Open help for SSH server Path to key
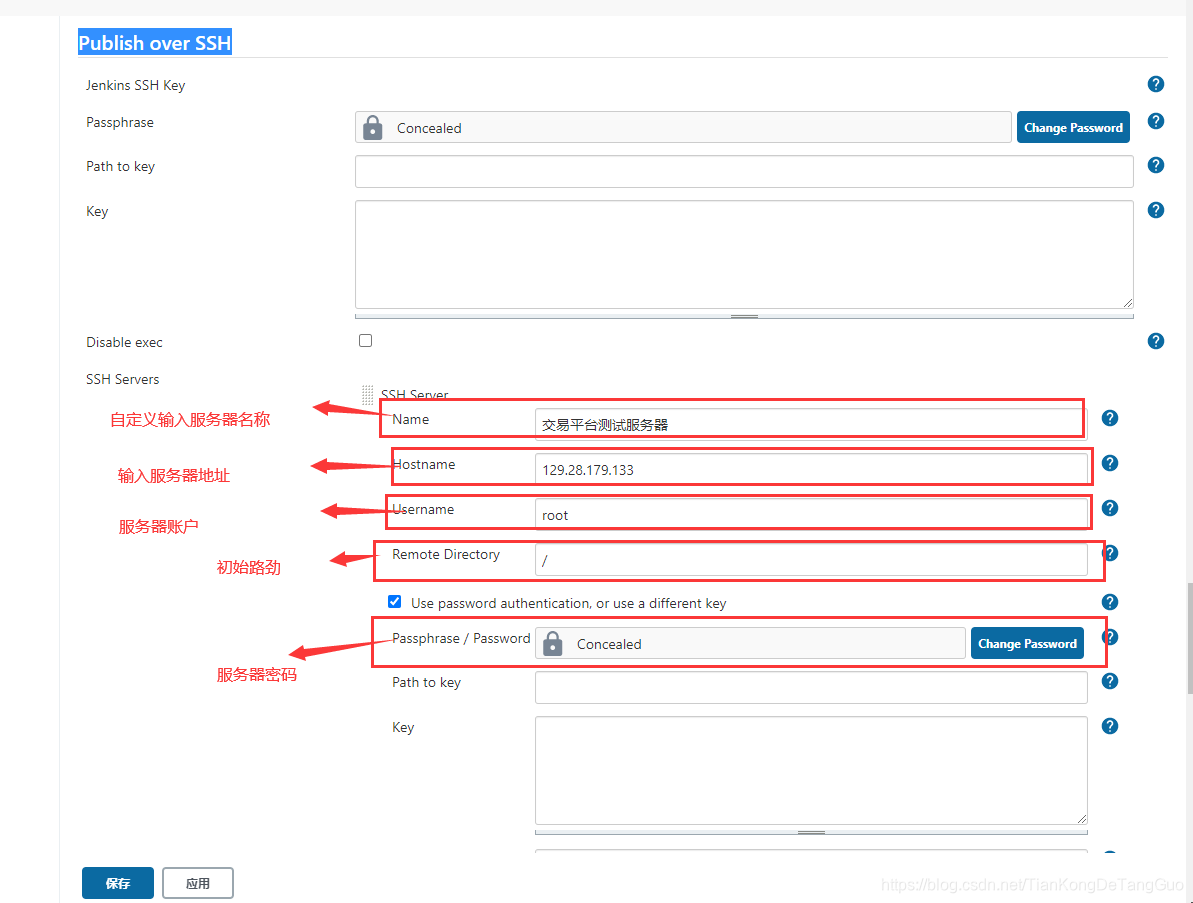Image resolution: width=1193 pixels, height=903 pixels. click(1109, 681)
